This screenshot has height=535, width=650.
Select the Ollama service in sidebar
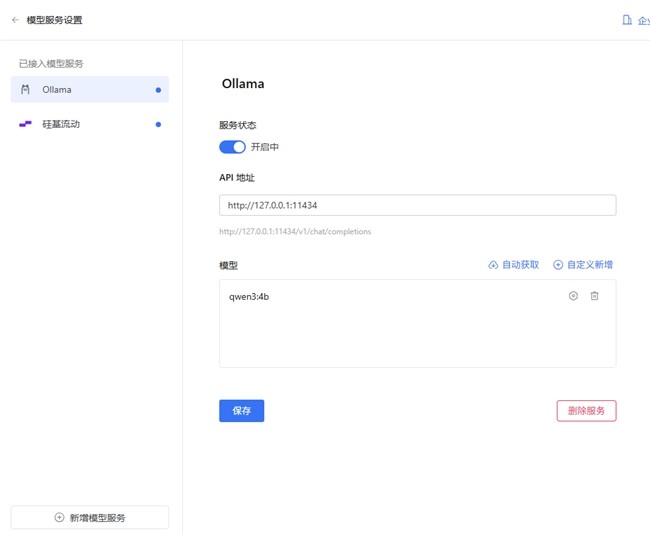click(x=89, y=90)
